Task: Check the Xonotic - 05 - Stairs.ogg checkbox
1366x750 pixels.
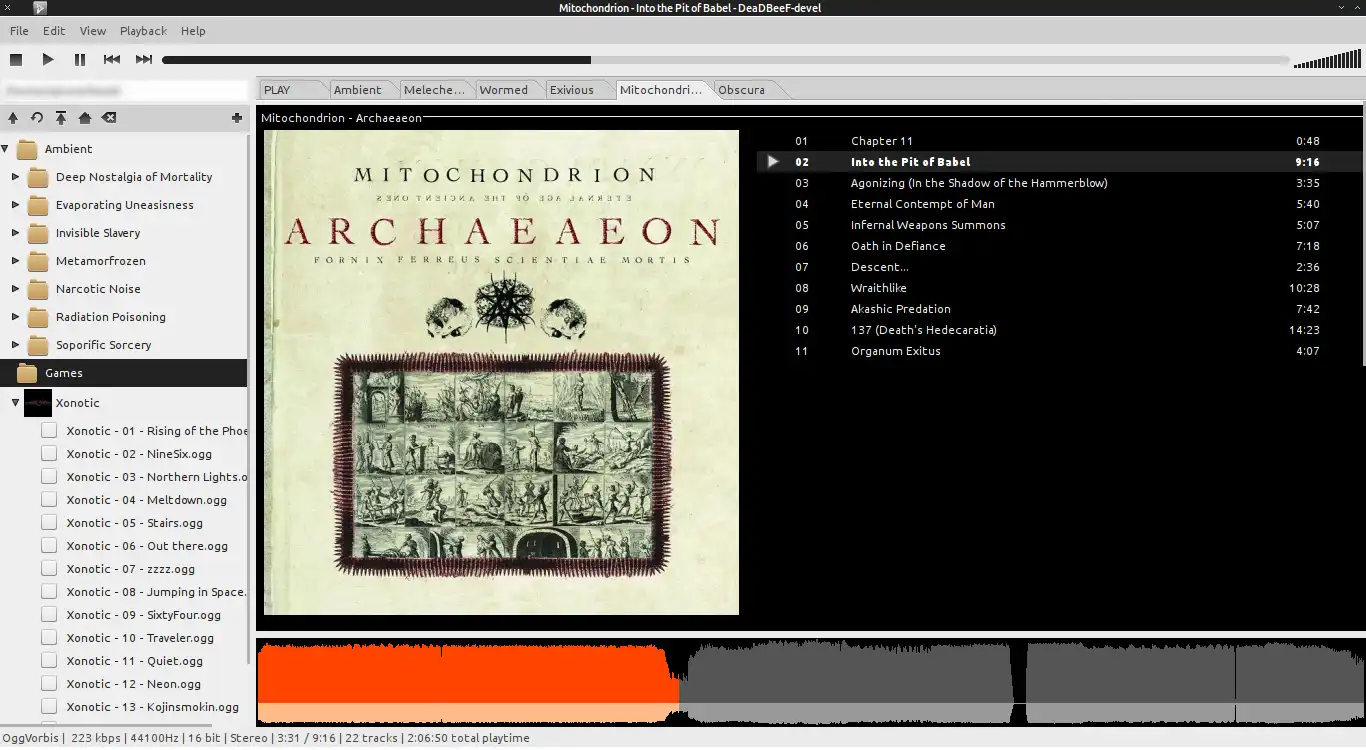Action: click(49, 523)
